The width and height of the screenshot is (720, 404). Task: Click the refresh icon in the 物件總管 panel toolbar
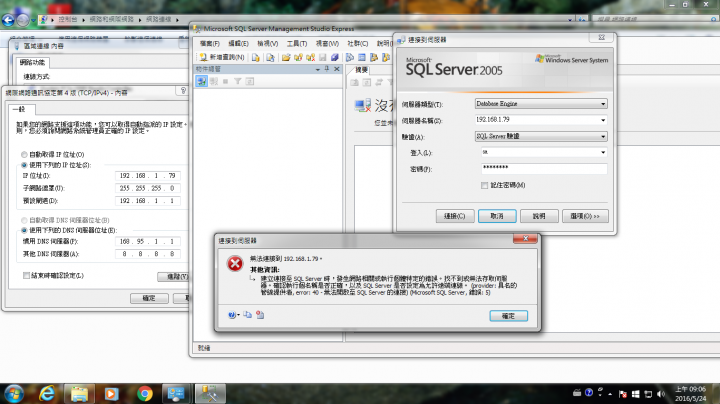pos(249,81)
